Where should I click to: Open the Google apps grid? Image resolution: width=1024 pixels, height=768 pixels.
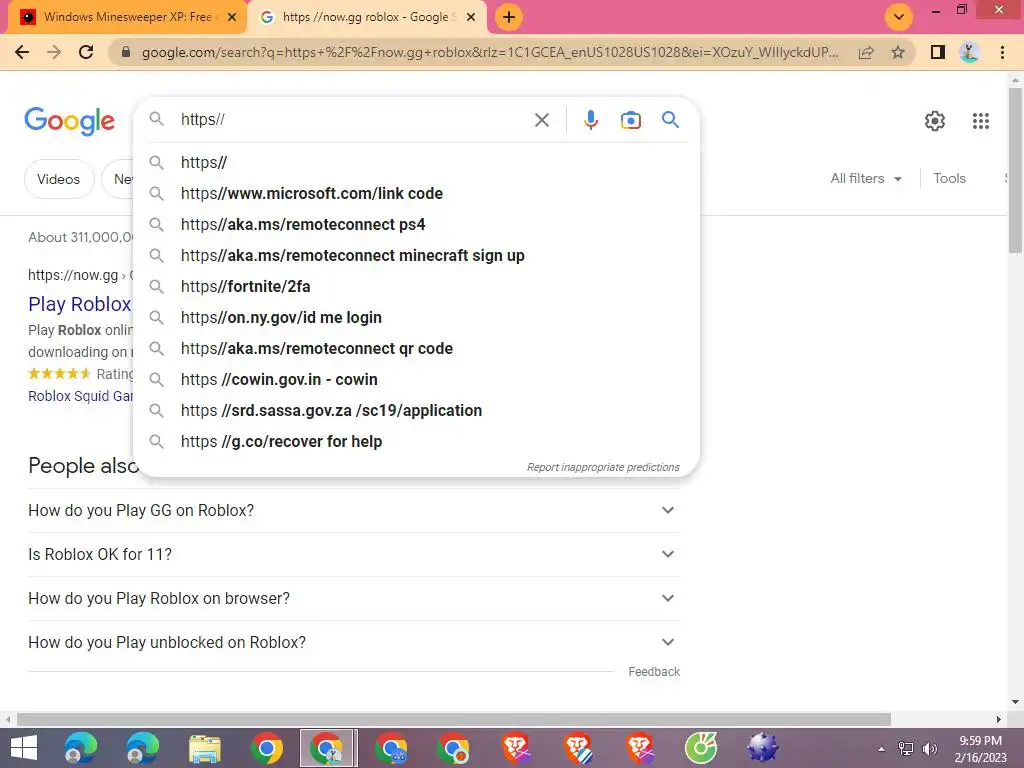(x=980, y=121)
